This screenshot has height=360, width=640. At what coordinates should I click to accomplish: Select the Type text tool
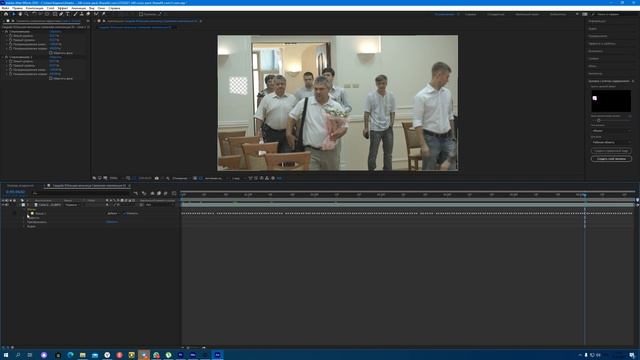point(68,14)
